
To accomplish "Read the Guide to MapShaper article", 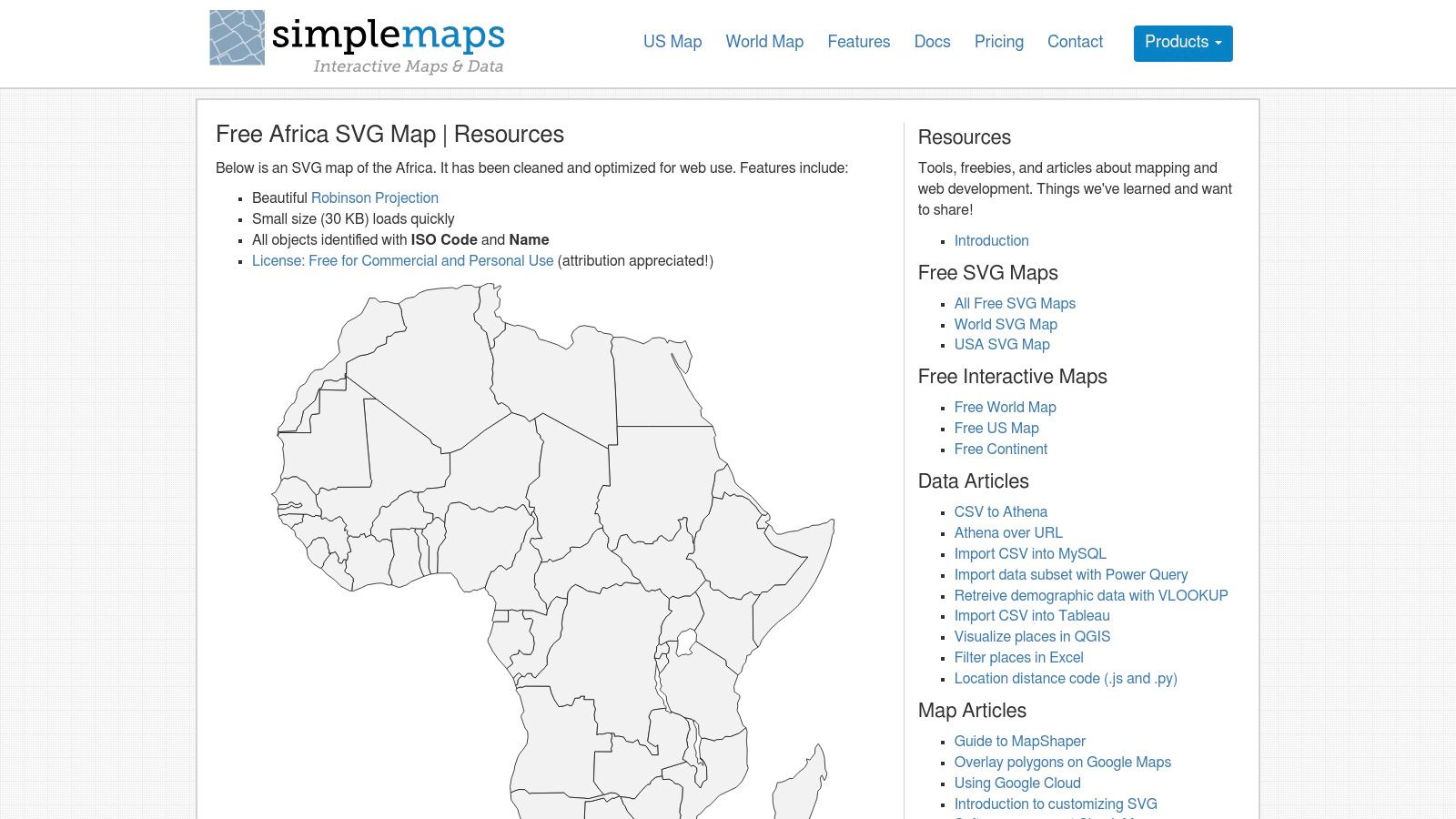I will pos(1020,742).
